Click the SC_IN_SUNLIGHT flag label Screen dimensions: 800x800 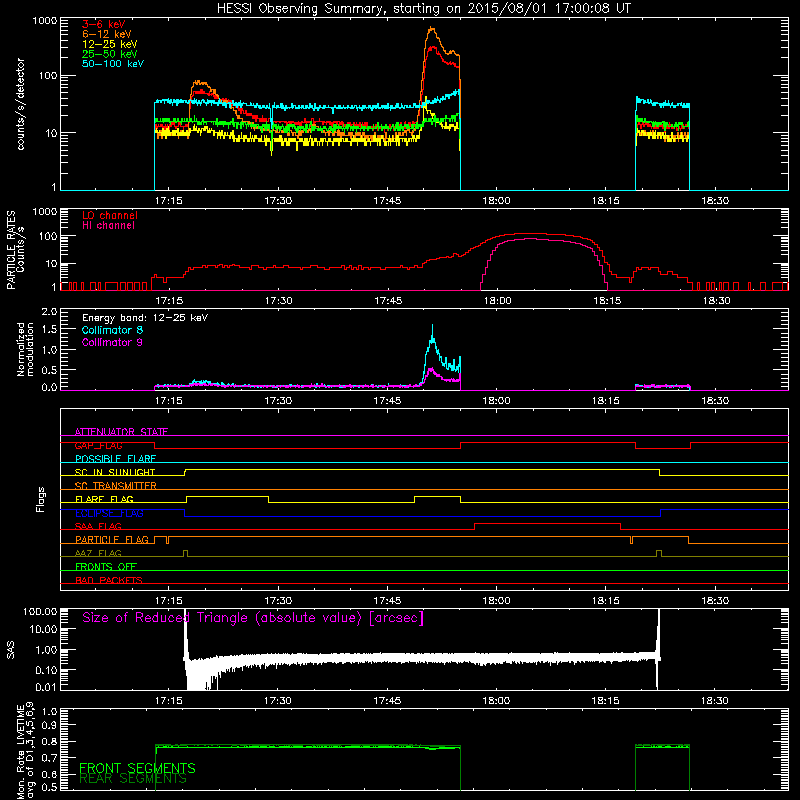[x=115, y=472]
